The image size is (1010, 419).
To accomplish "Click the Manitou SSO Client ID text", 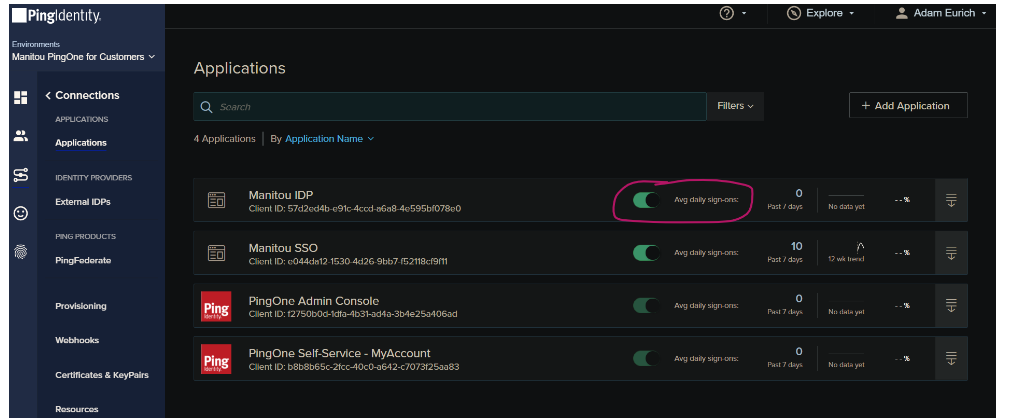I will point(348,262).
